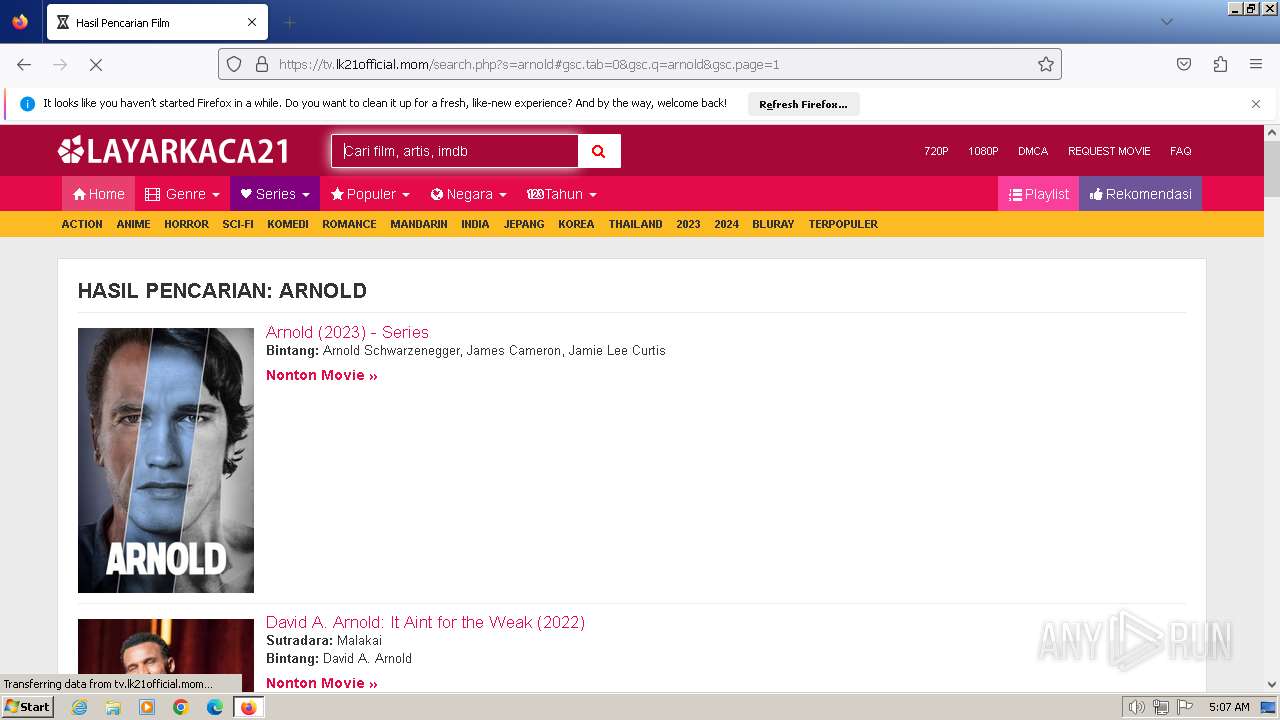Viewport: 1280px width, 720px height.
Task: Open the File Explorer folder taskbar icon
Action: coord(113,707)
